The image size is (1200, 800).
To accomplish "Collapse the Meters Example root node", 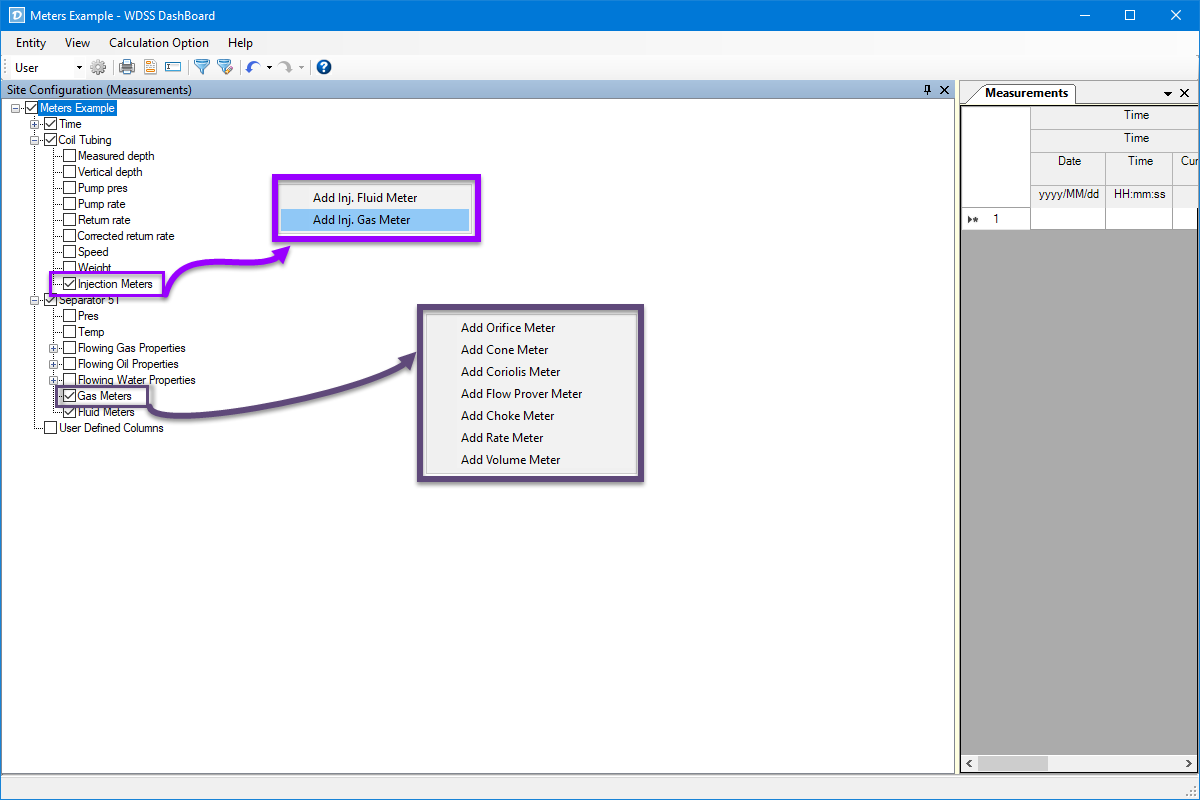I will pyautogui.click(x=16, y=108).
